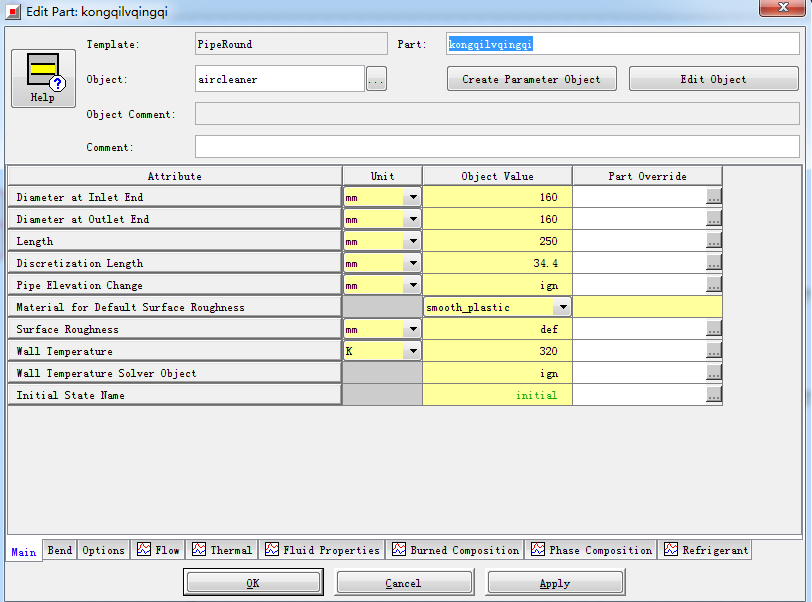
Task: Click ellipsis for Diameter at Inlet End override
Action: pyautogui.click(x=713, y=197)
